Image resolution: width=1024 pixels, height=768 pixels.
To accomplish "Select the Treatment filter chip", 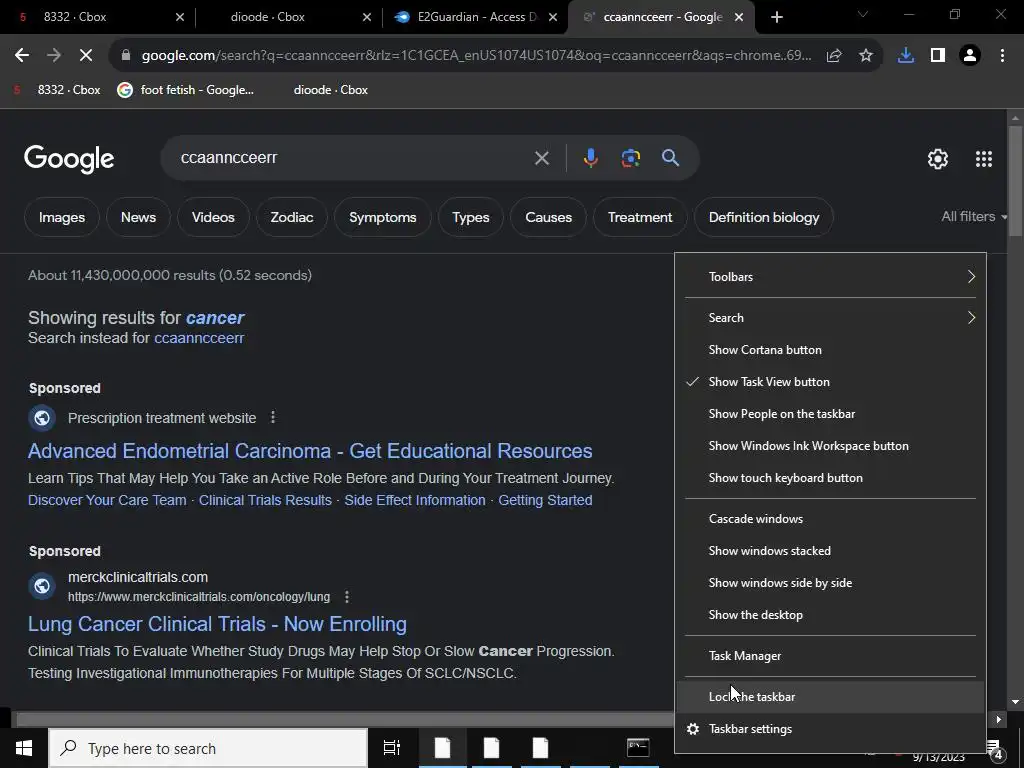I will 640,217.
